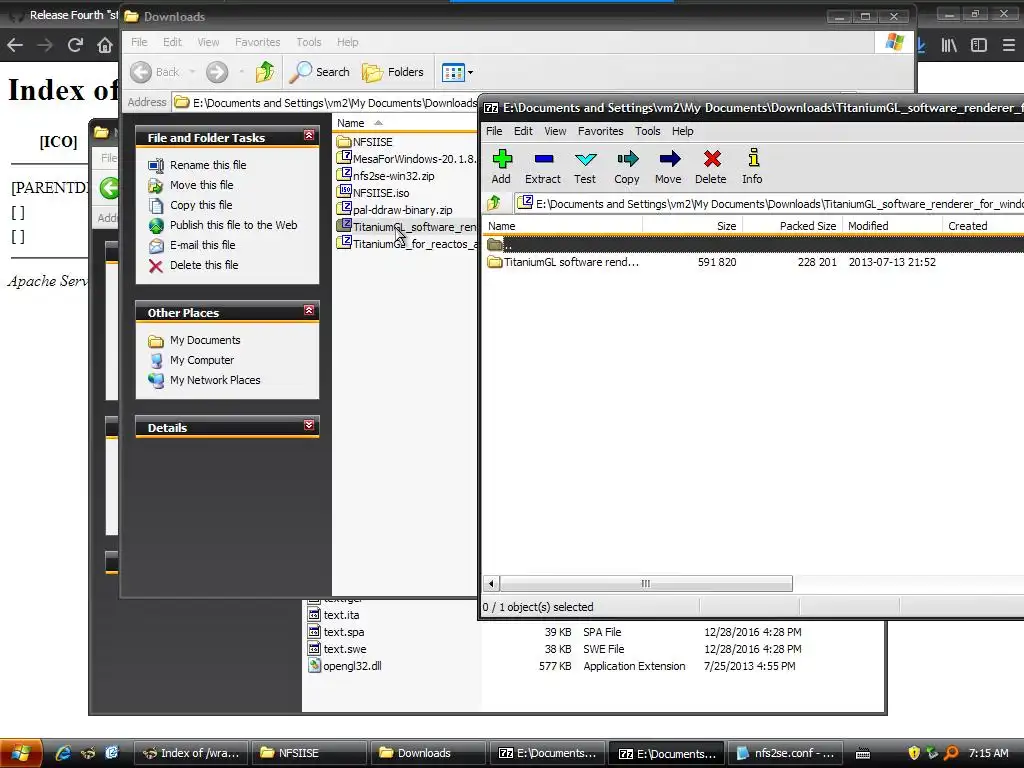Screen dimensions: 1024x768
Task: Extract files with 7-Zip Extract button
Action: tap(543, 167)
